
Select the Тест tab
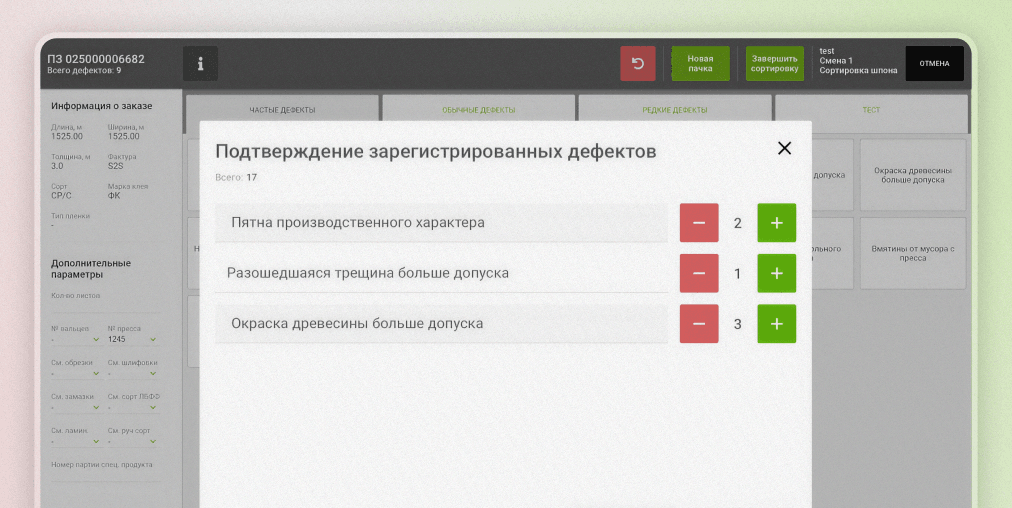[x=871, y=110]
